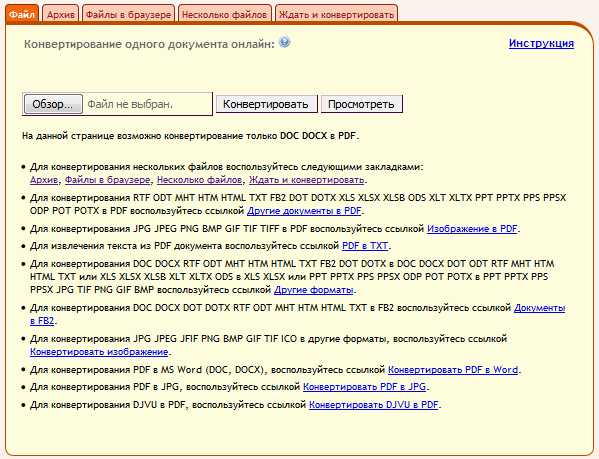The width and height of the screenshot is (599, 459).
Task: Open the Конвертировать изображение link
Action: click(x=99, y=352)
